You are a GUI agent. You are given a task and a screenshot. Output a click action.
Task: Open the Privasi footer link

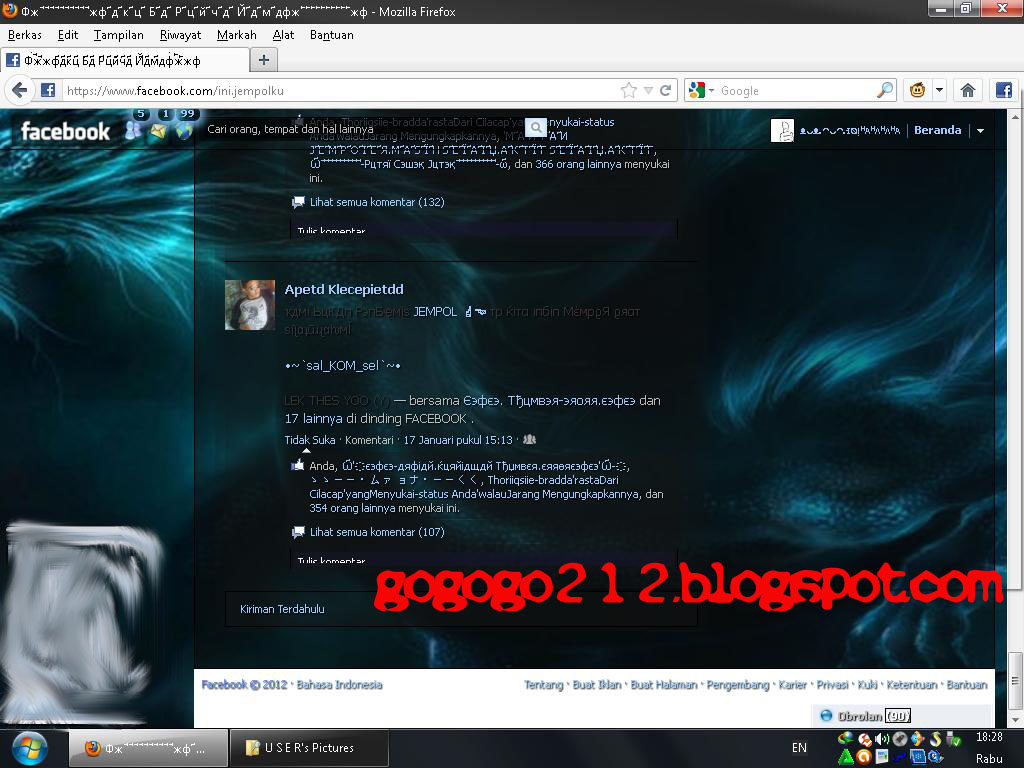(x=833, y=685)
